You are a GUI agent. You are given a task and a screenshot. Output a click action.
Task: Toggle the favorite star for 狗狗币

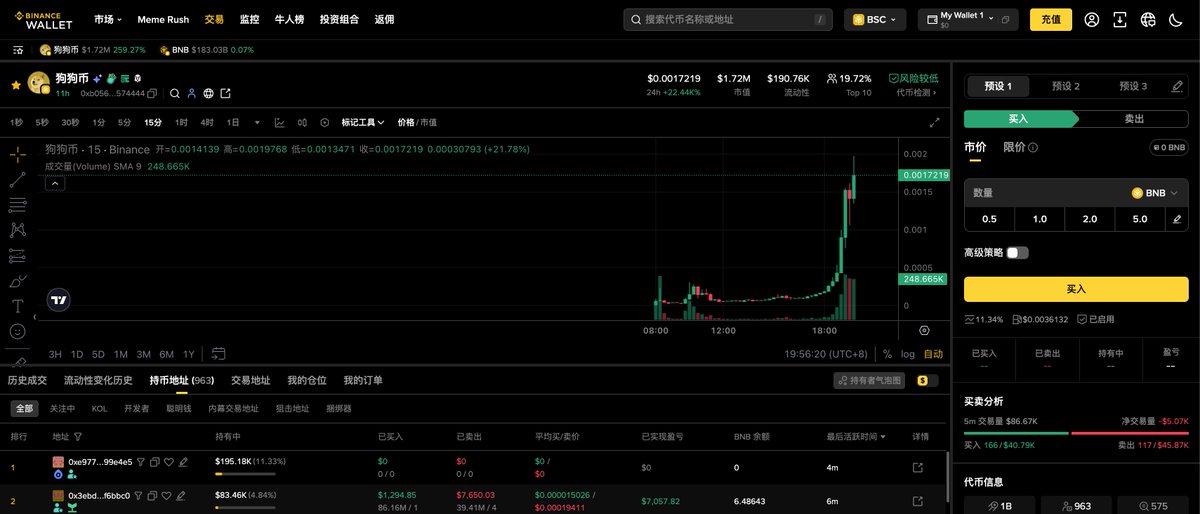[15, 86]
